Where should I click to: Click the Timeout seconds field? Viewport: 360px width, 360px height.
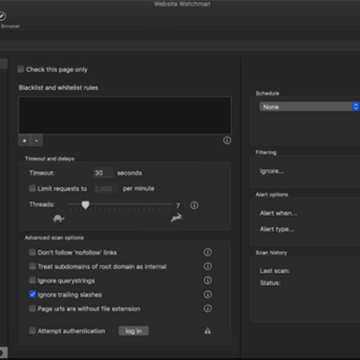[103, 173]
